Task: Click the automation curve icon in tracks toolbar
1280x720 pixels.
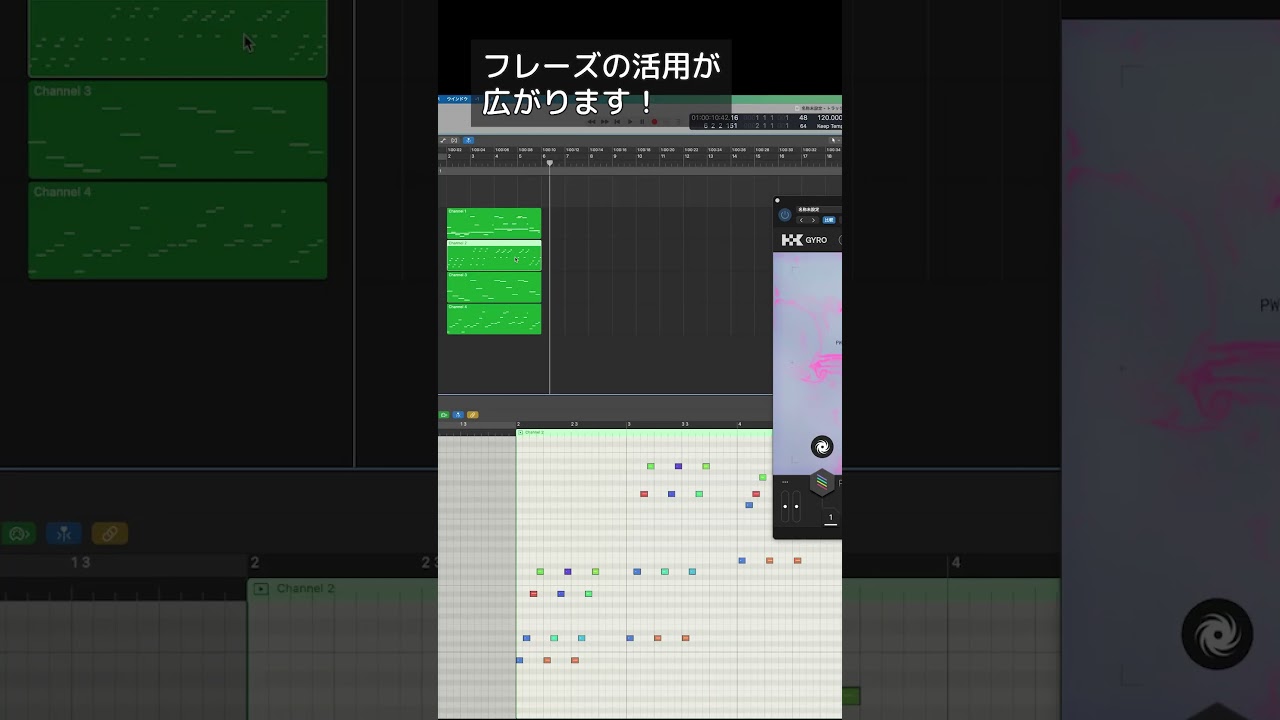Action: click(444, 140)
